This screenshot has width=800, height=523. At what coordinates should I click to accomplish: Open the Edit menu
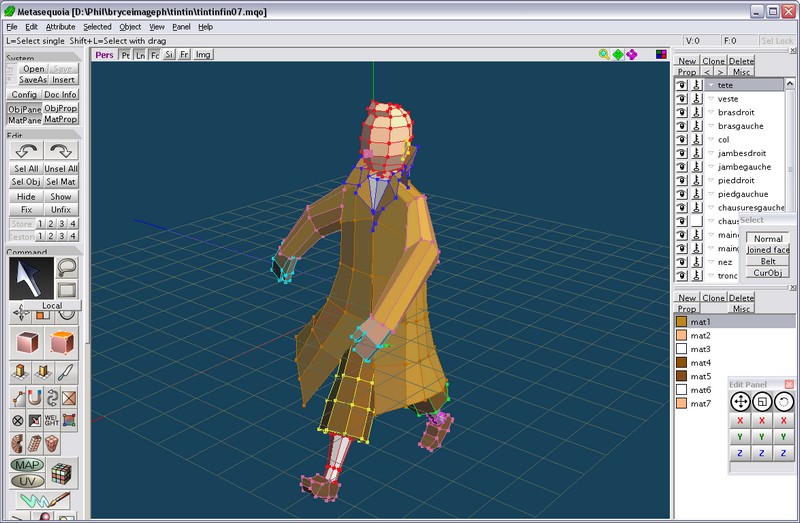(x=32, y=27)
